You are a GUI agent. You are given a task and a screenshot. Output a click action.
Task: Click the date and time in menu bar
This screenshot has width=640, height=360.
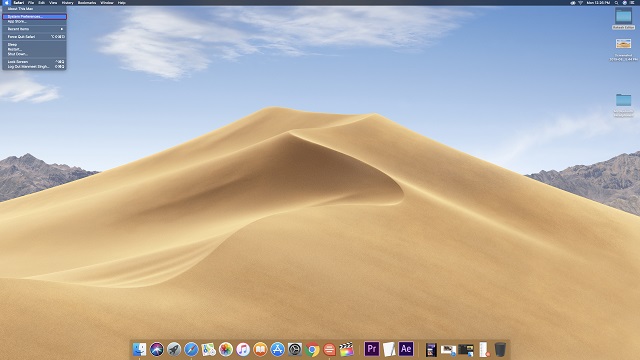[598, 2]
